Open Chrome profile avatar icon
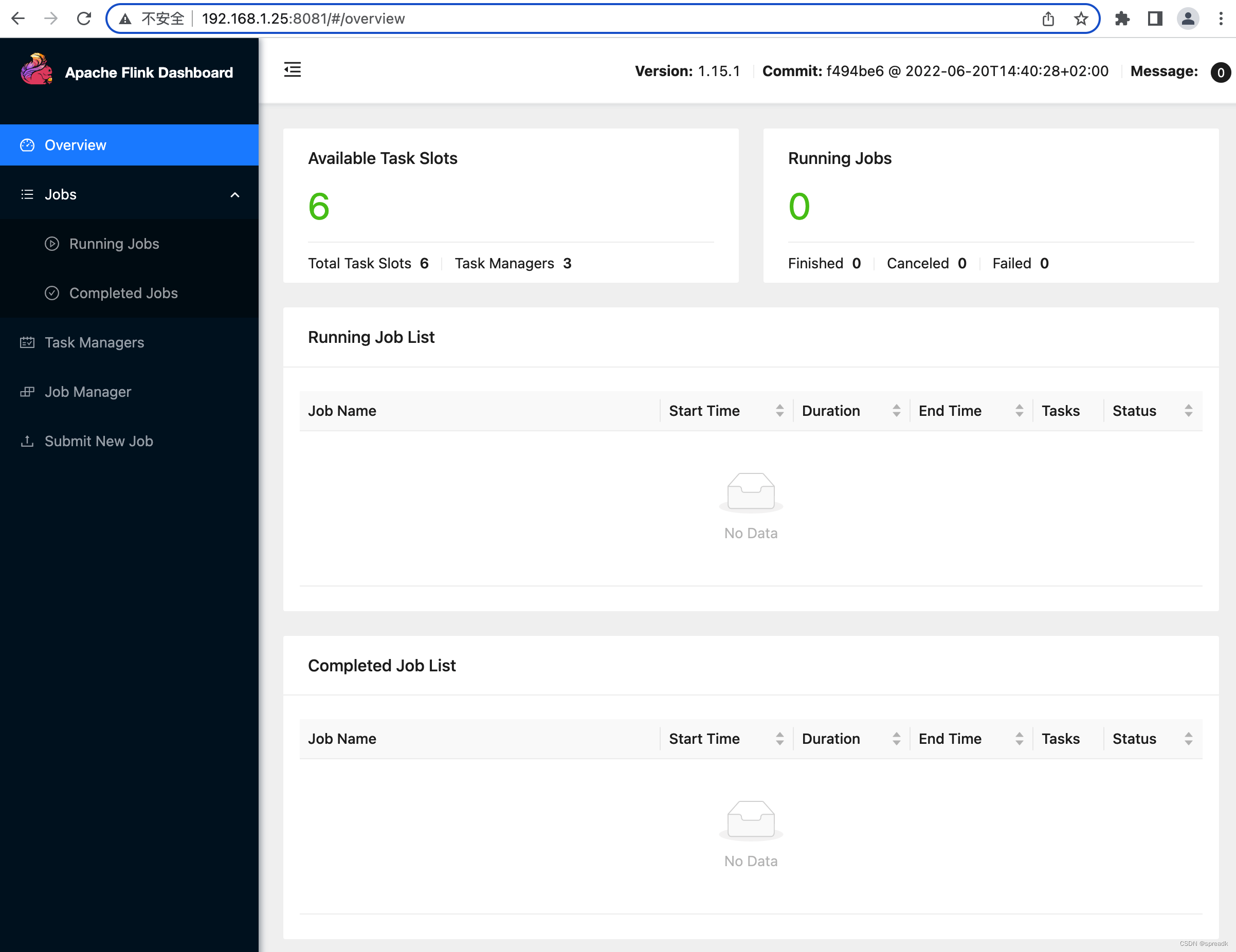This screenshot has height=952, width=1236. pyautogui.click(x=1188, y=19)
